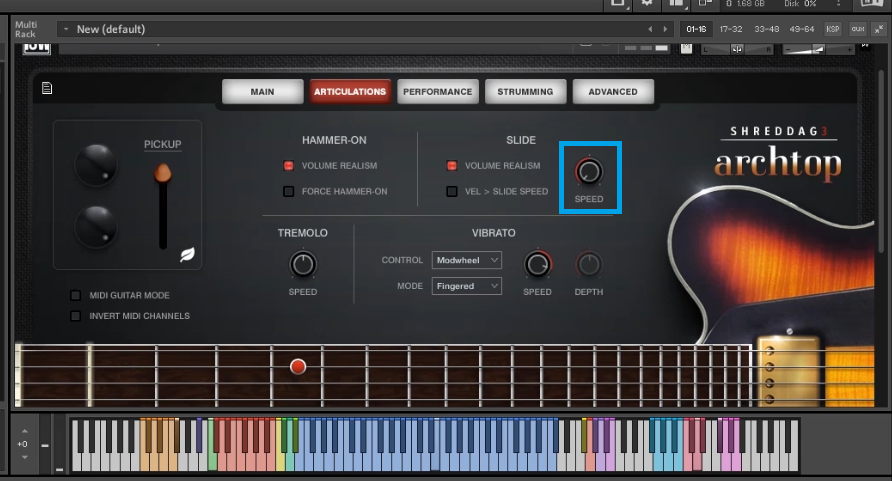This screenshot has height=481, width=892.
Task: Click the Vibrato Speed knob
Action: (538, 264)
